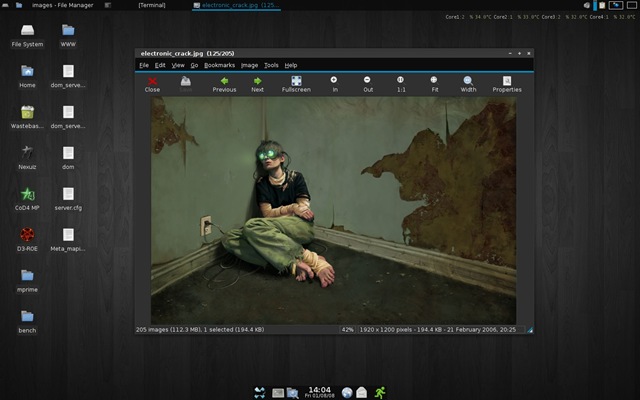
Task: Click the greyed-out Save toolbar icon
Action: (x=186, y=84)
